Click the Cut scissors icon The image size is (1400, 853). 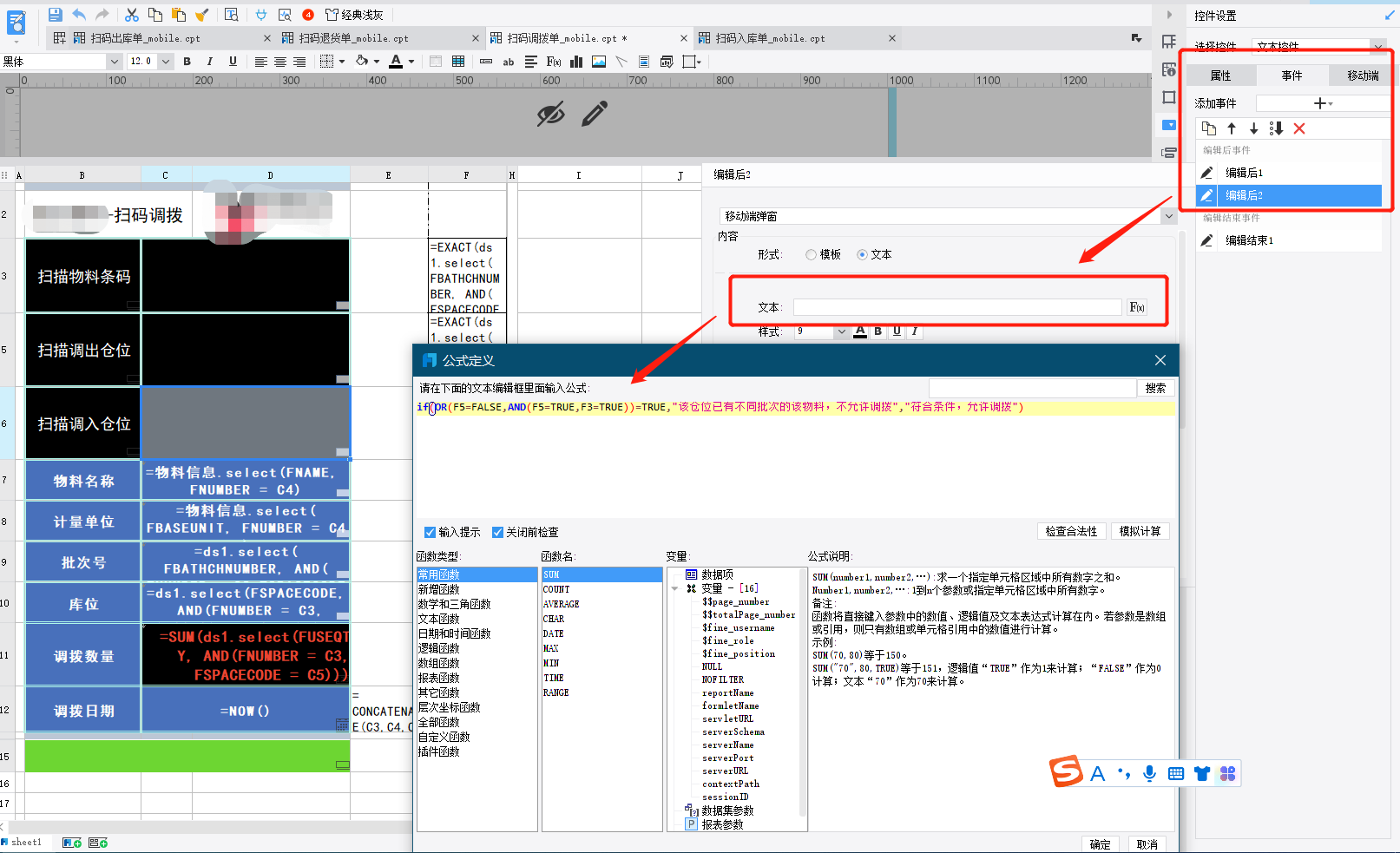[132, 15]
